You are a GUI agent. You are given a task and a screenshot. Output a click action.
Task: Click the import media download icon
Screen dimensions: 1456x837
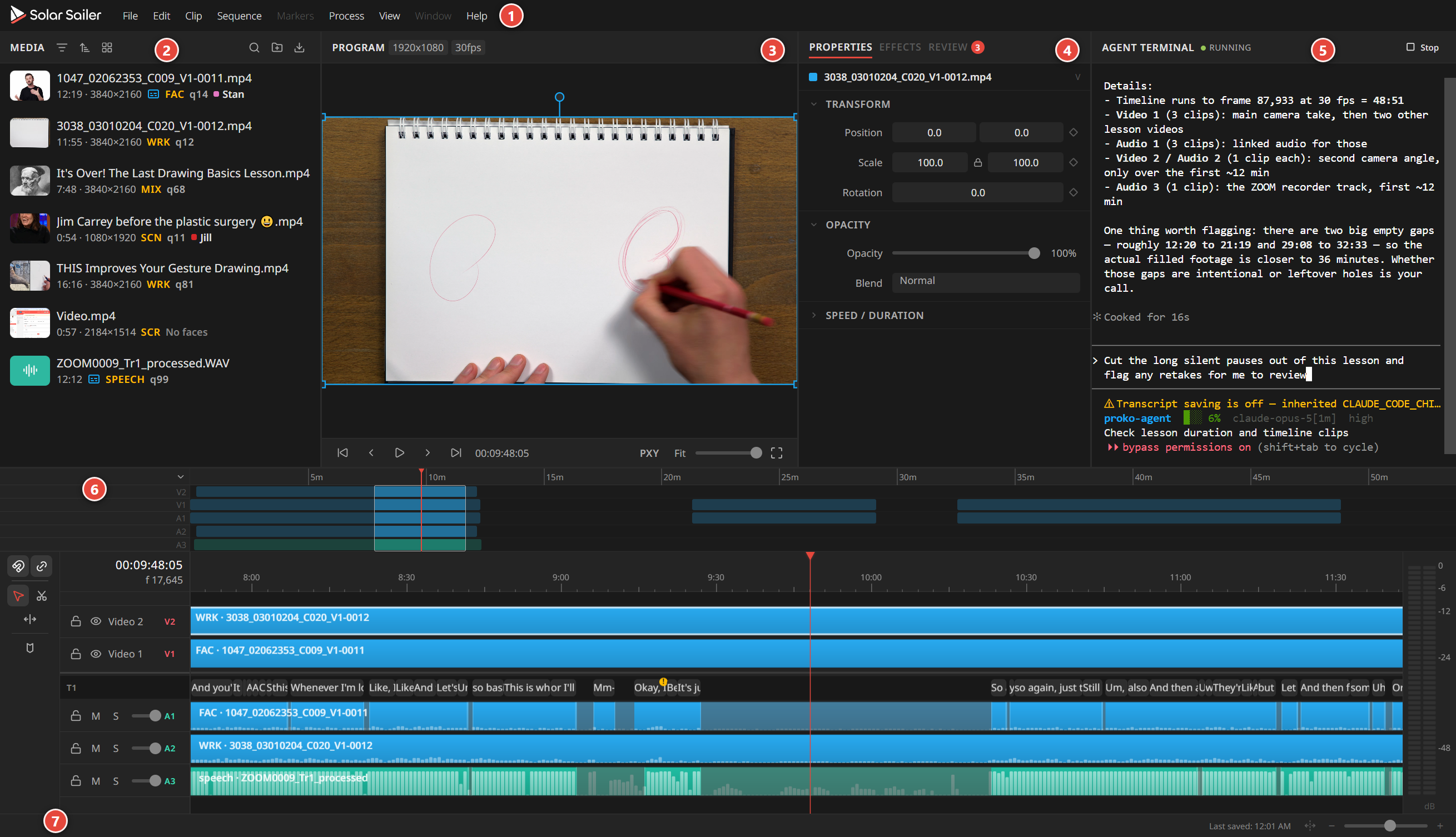[300, 48]
